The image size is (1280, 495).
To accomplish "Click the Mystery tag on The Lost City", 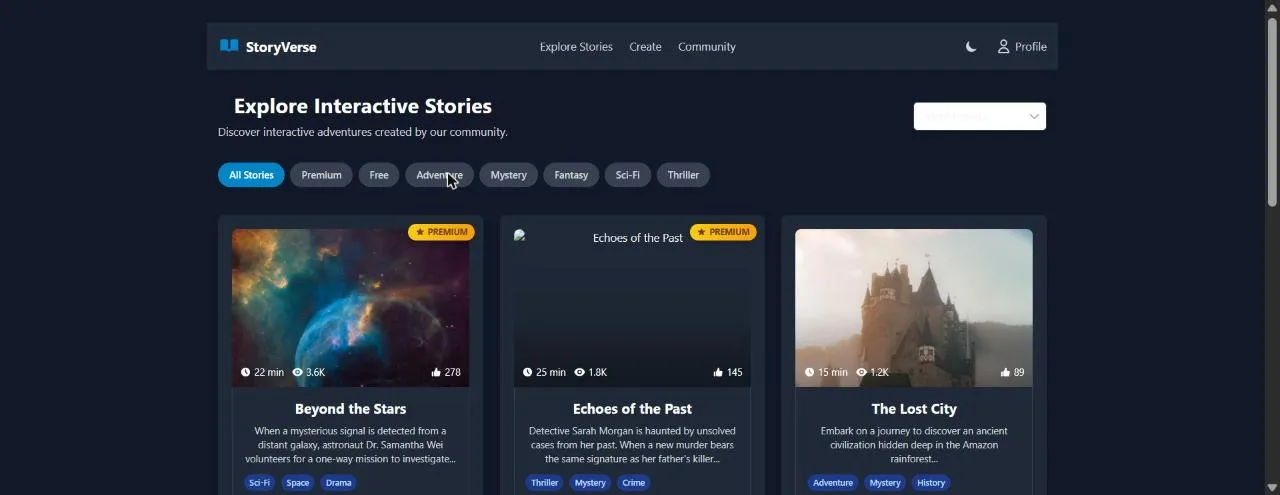I will [885, 483].
